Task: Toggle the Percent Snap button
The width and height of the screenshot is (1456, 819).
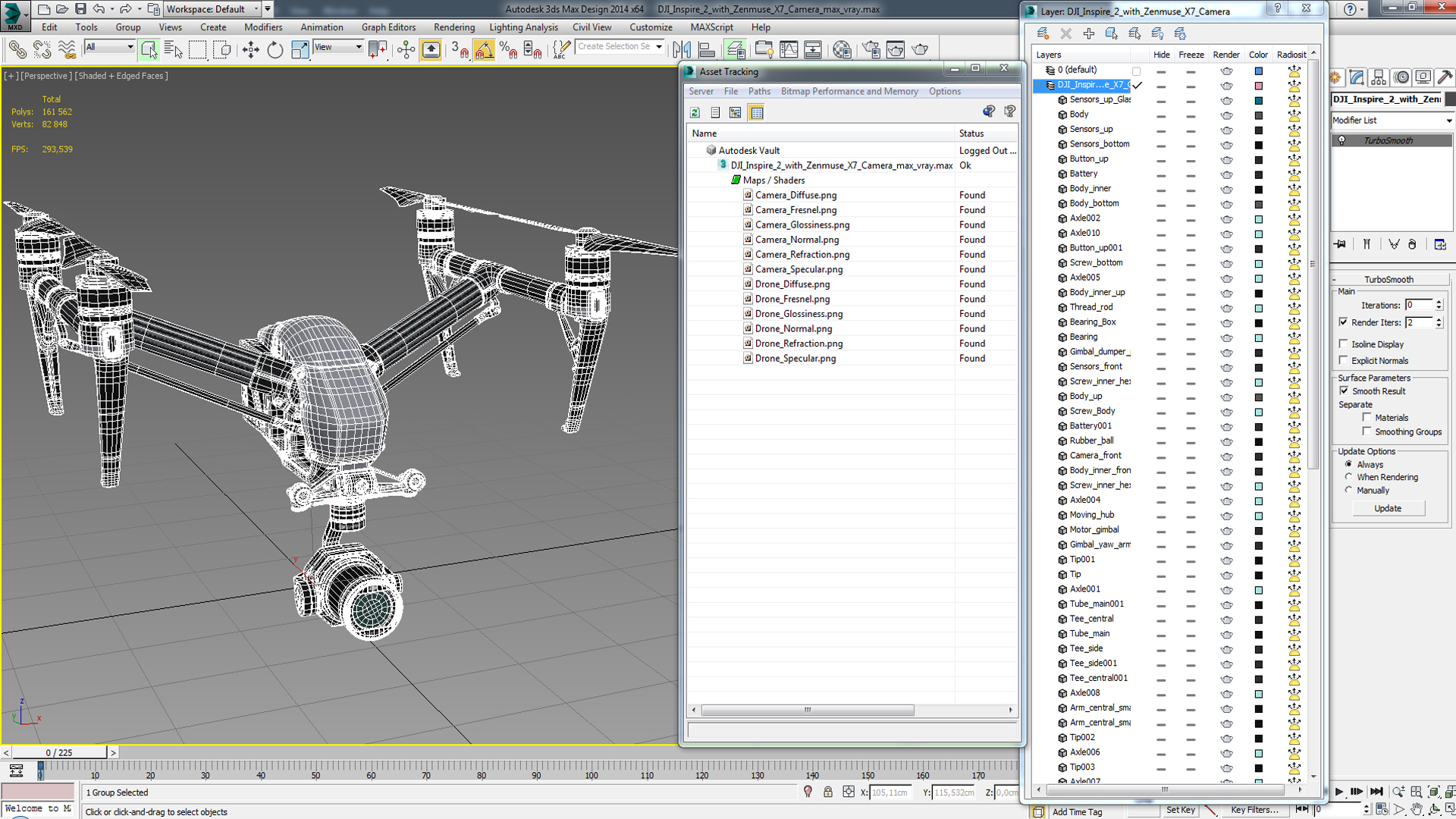Action: (508, 50)
